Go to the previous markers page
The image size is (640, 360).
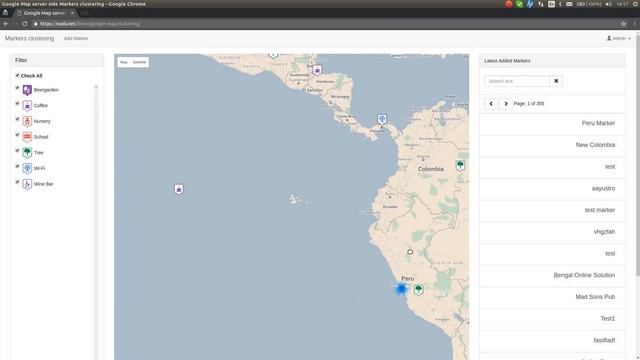[491, 104]
